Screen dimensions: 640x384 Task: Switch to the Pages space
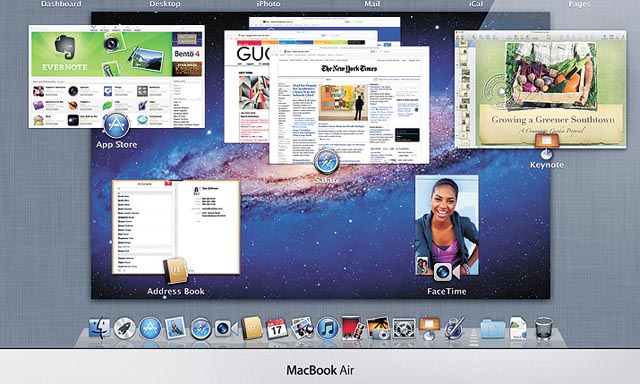click(x=579, y=4)
